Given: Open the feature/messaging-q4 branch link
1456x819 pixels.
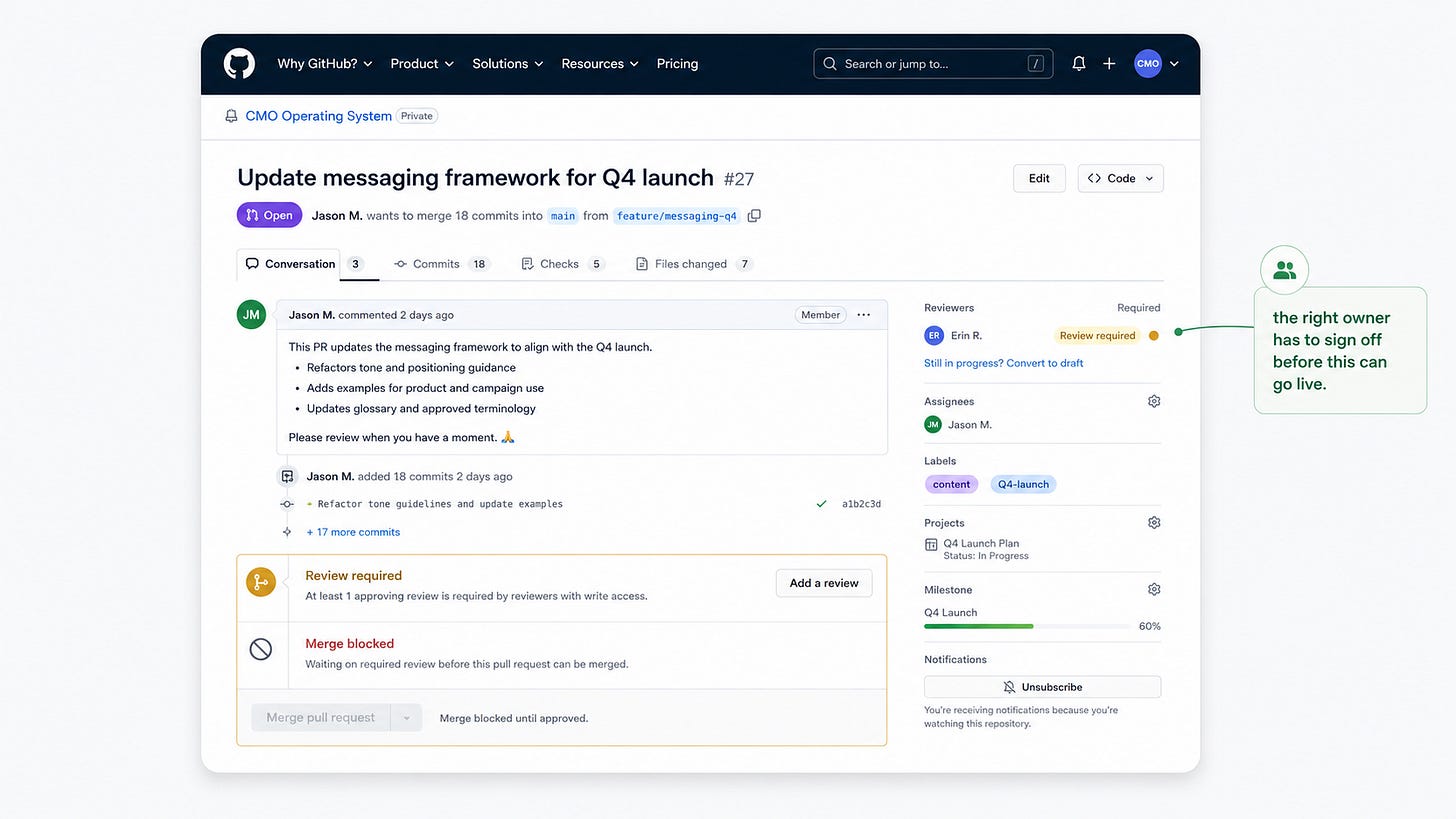Looking at the screenshot, I should coord(676,216).
